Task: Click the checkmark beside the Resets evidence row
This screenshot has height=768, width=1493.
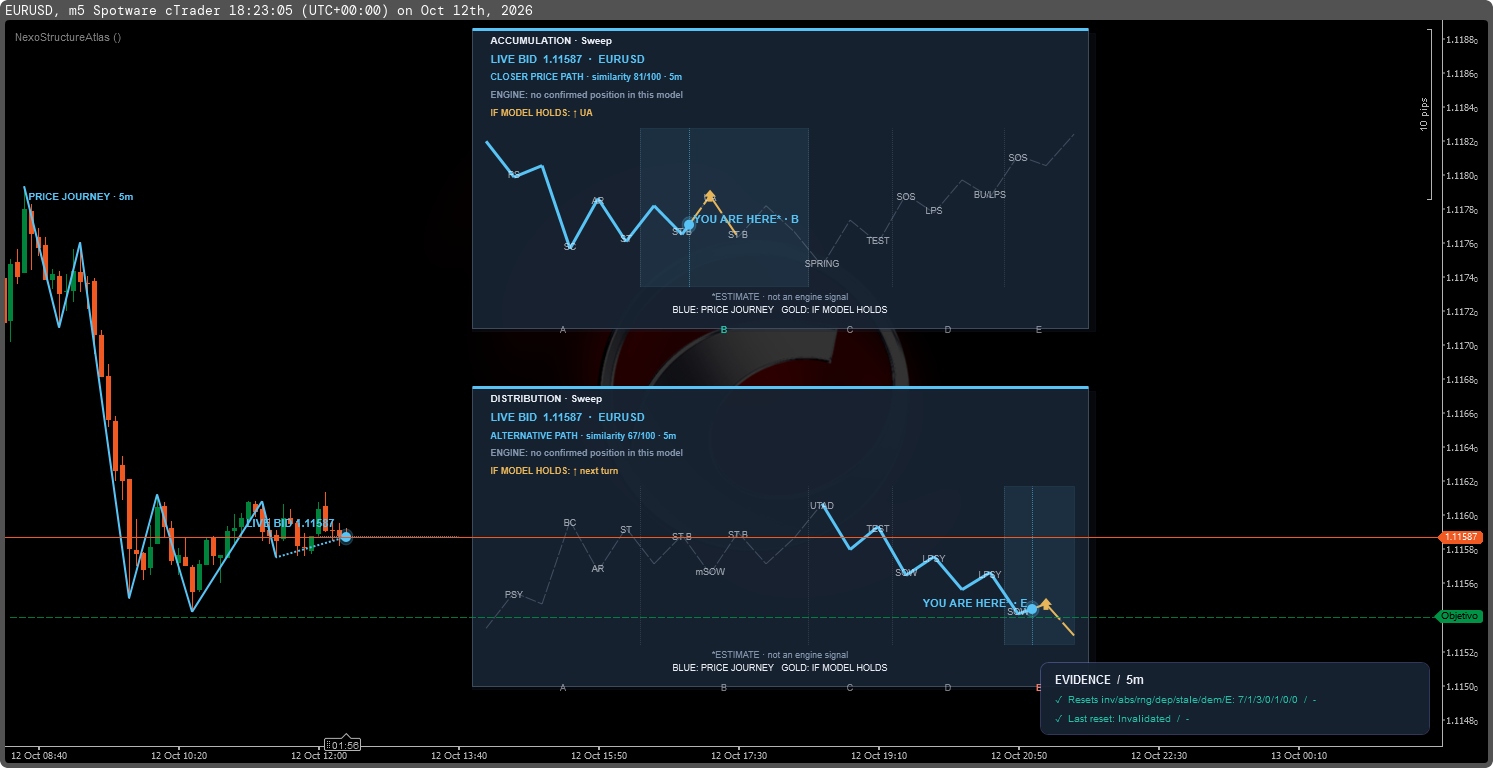Action: pos(1059,700)
